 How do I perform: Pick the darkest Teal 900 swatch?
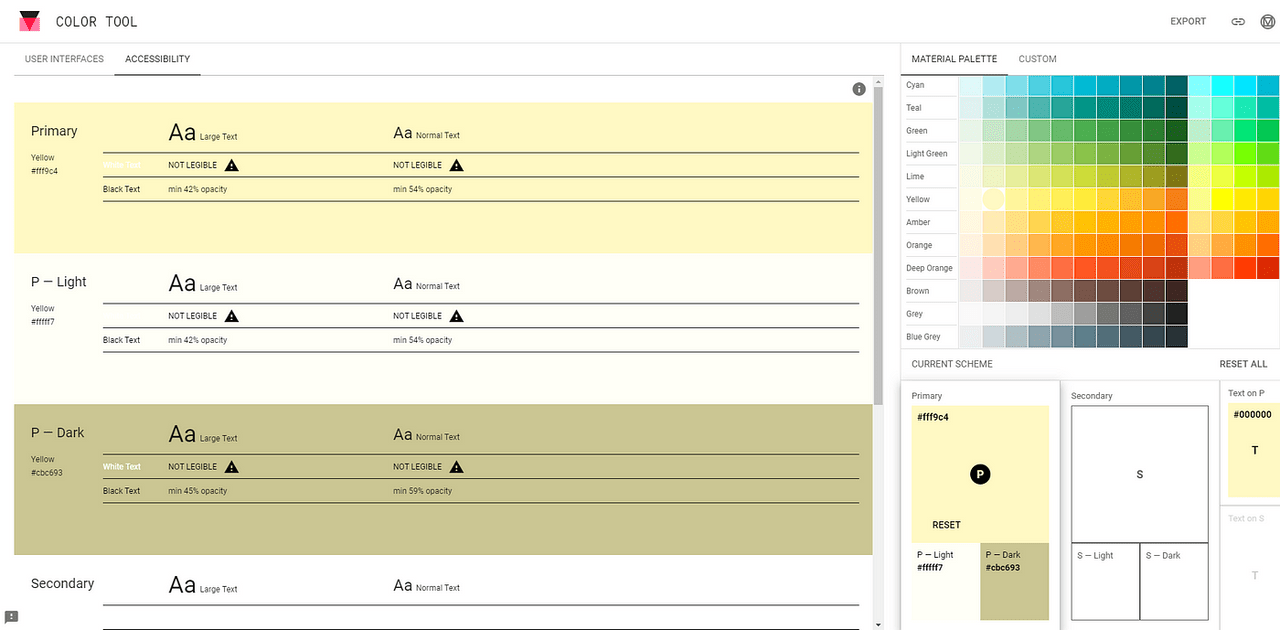[x=1176, y=109]
